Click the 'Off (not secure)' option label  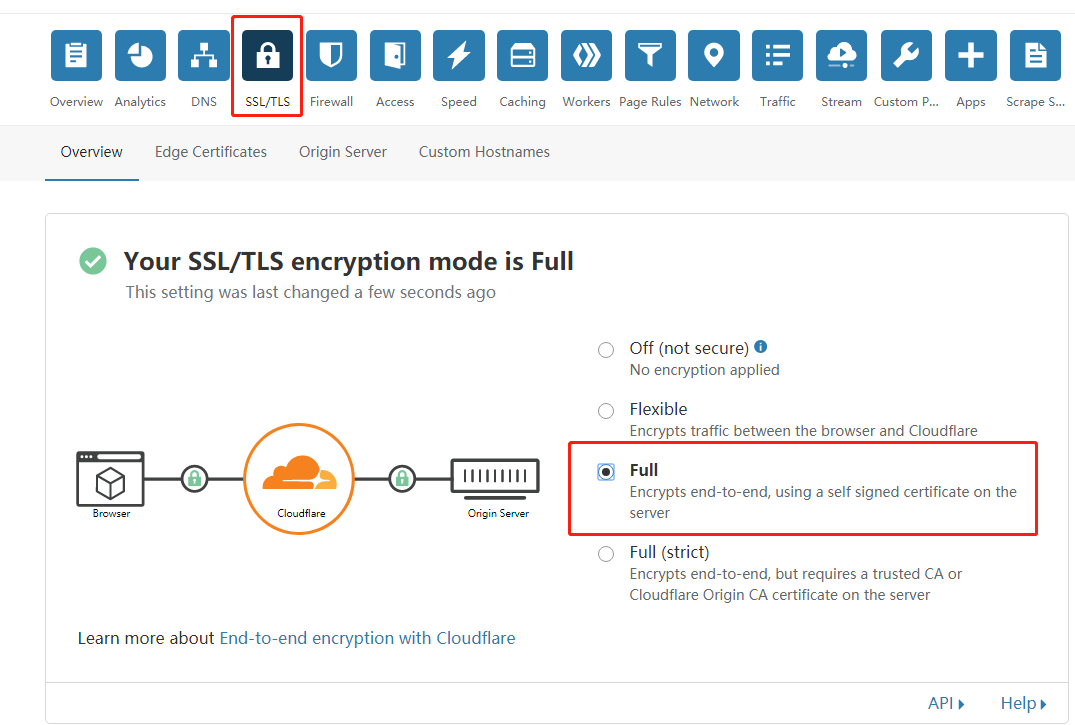coord(689,348)
